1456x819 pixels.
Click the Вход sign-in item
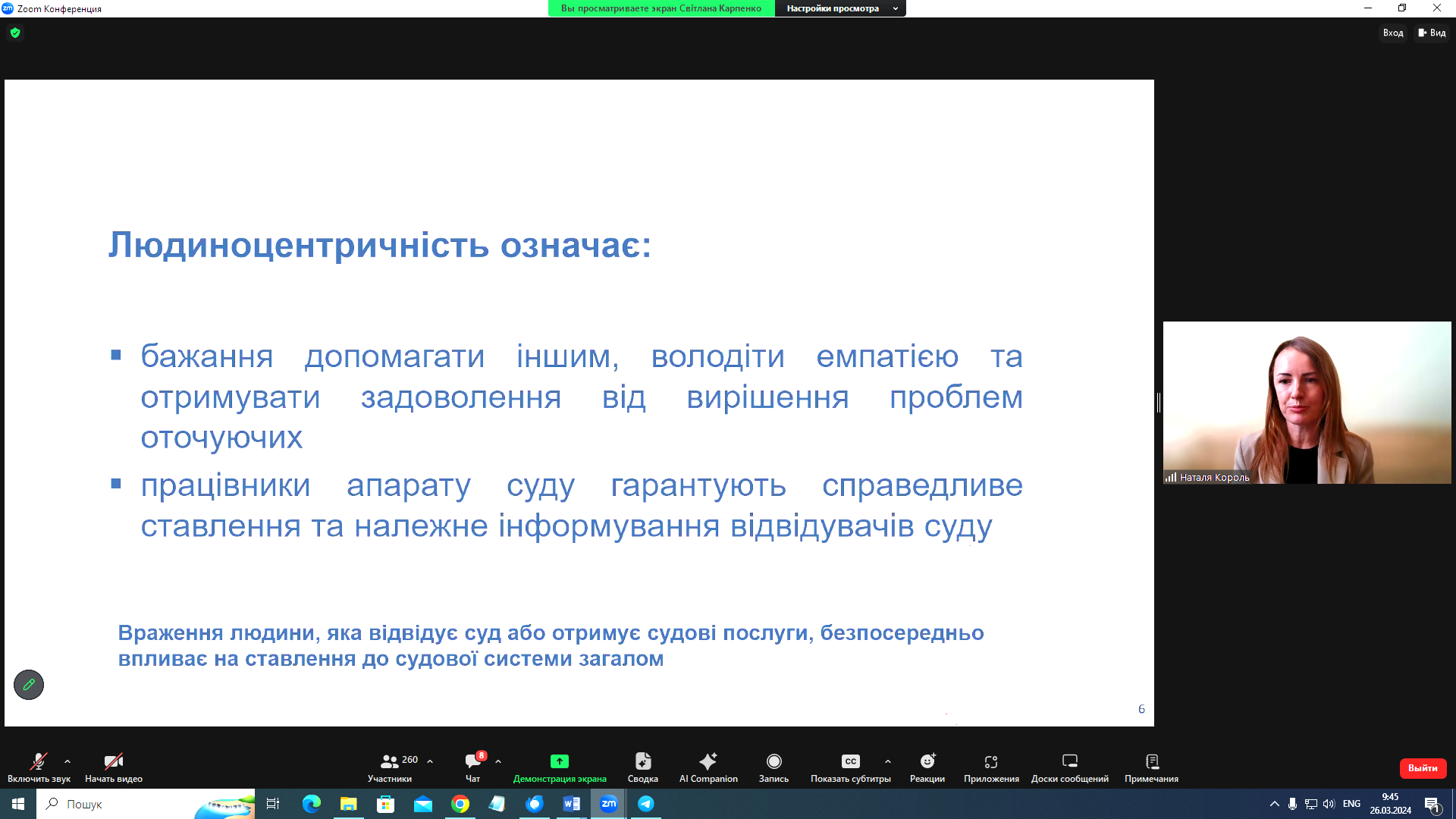coord(1392,33)
